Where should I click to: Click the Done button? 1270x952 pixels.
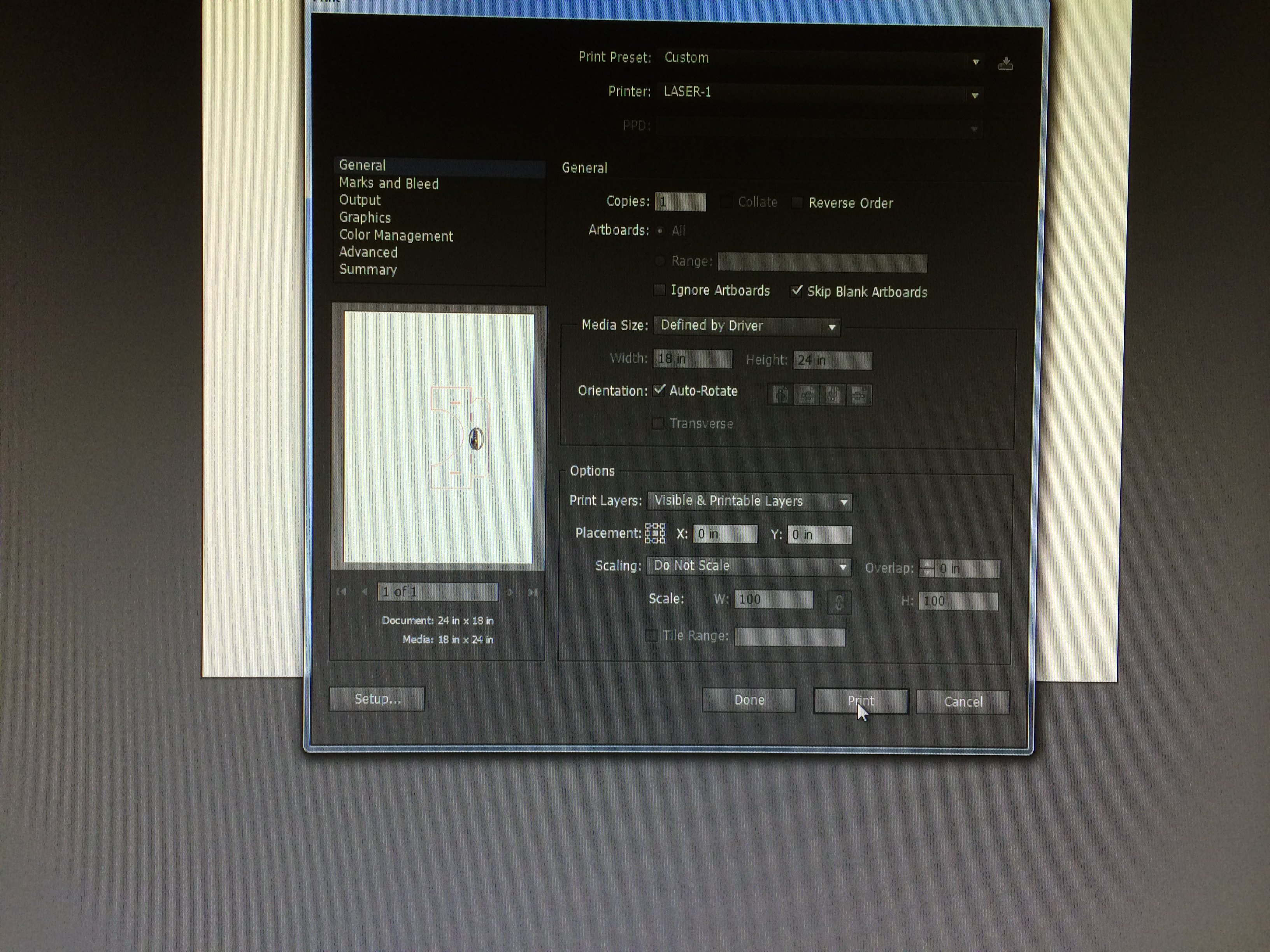(x=749, y=700)
